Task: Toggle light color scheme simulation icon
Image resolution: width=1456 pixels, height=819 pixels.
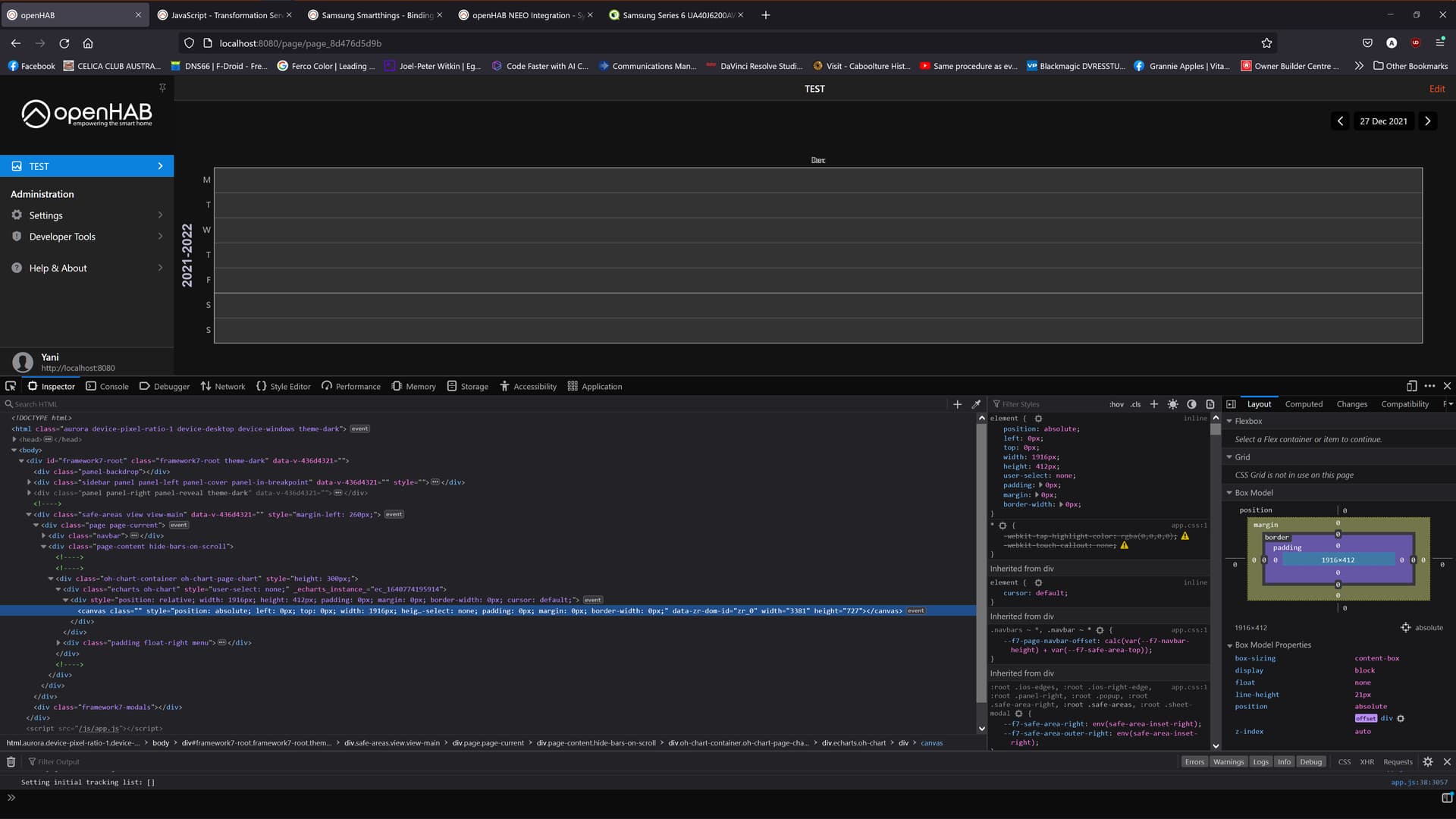Action: (x=1173, y=404)
